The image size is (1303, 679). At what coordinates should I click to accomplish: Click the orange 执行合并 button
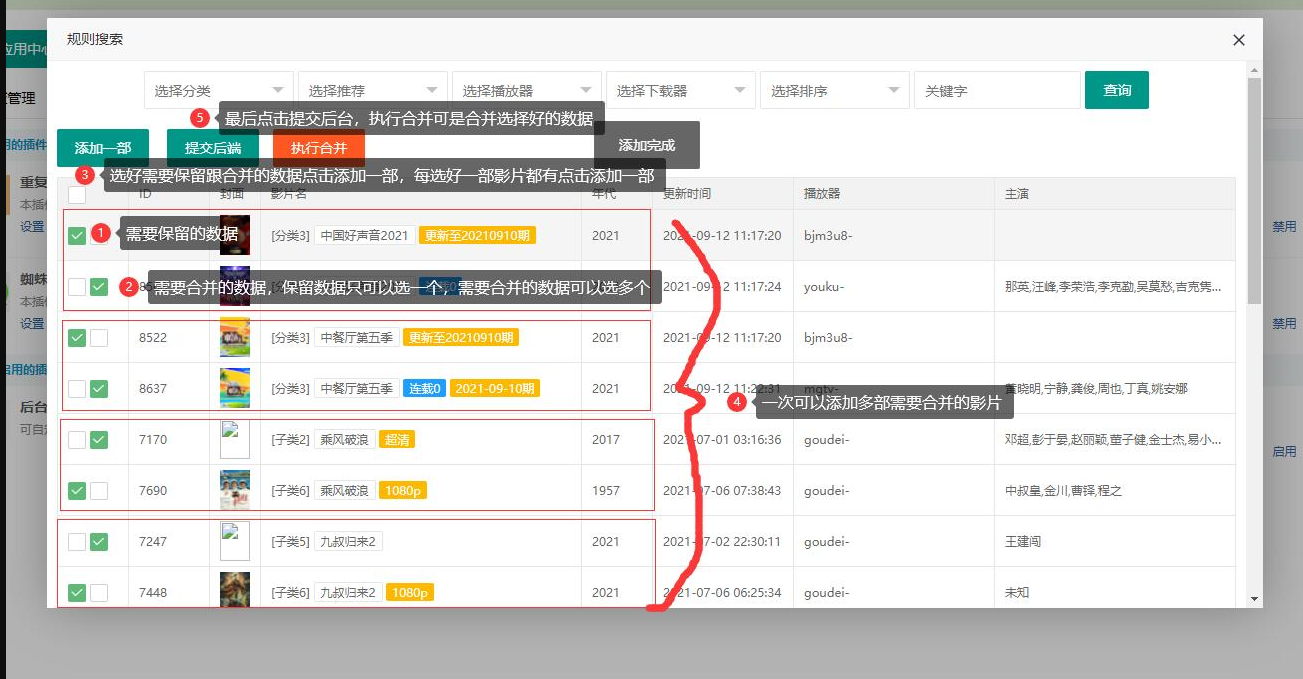click(x=319, y=148)
